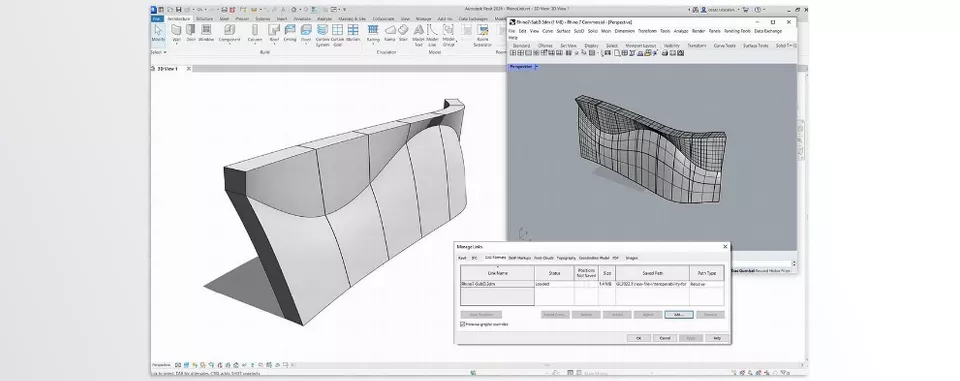Image resolution: width=960 pixels, height=381 pixels.
Task: Open the Surface menu in Rhino
Action: [563, 31]
